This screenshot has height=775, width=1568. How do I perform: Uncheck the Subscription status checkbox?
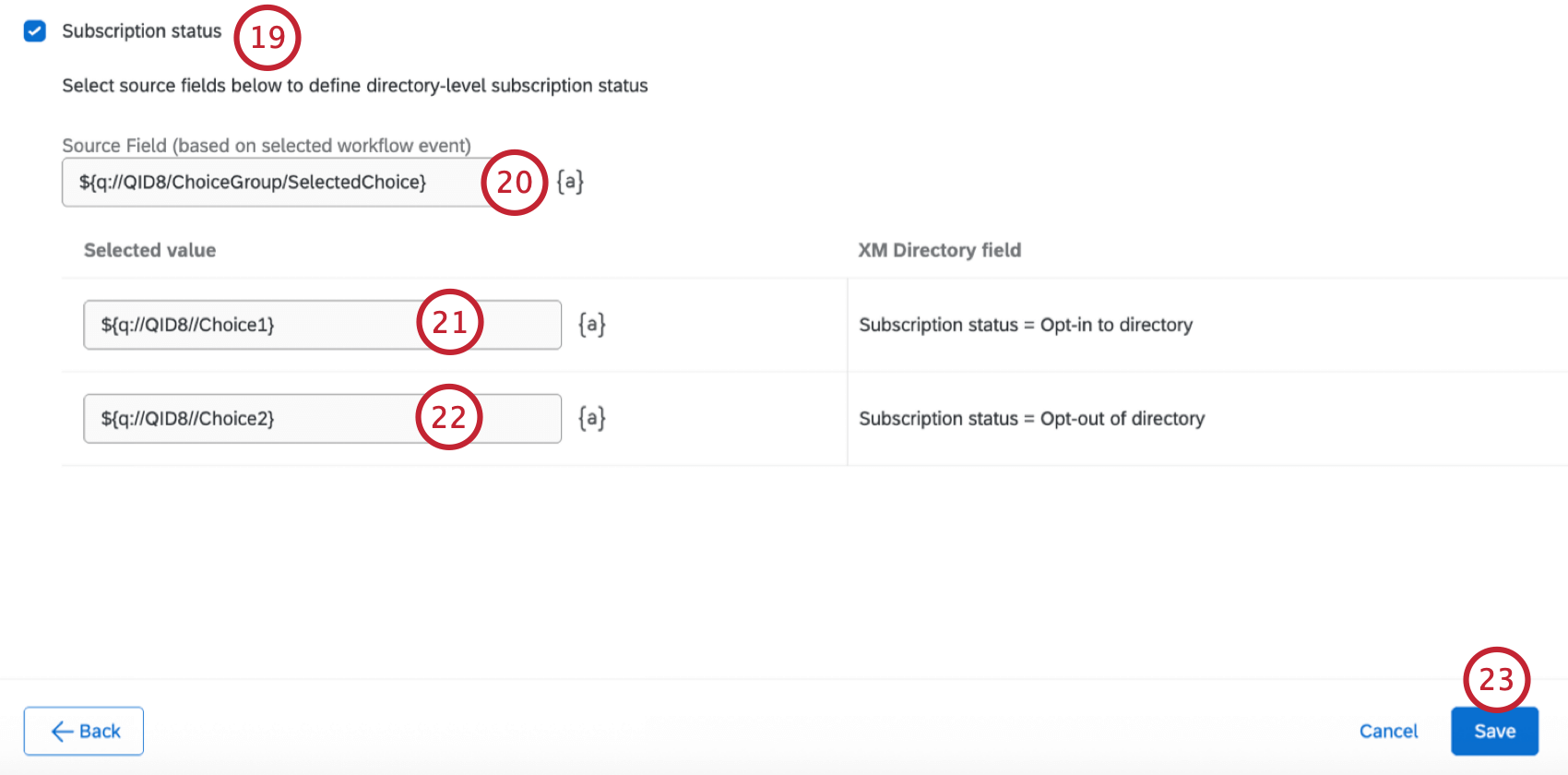pos(34,30)
